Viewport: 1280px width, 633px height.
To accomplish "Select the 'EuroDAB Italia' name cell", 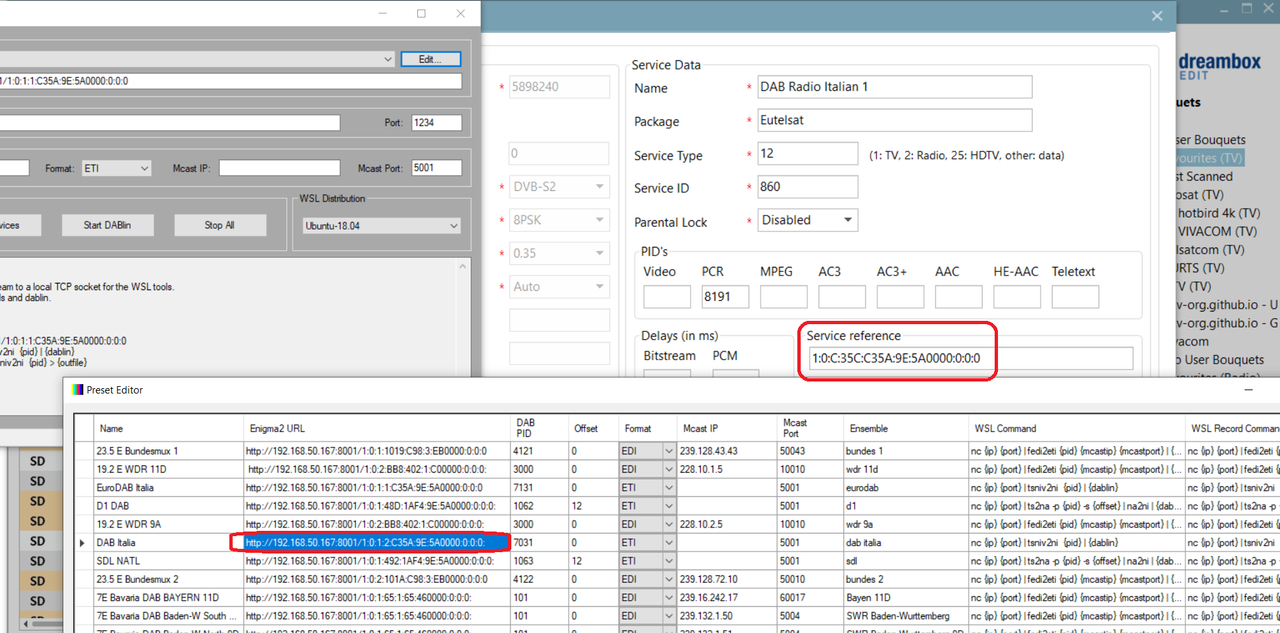I will click(x=169, y=488).
